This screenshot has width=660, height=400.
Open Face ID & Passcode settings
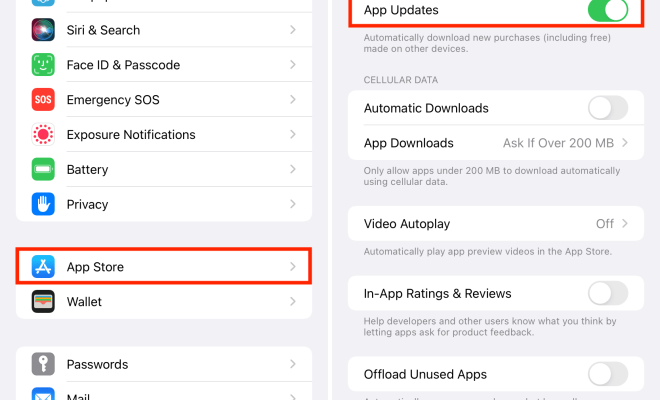[x=164, y=65]
